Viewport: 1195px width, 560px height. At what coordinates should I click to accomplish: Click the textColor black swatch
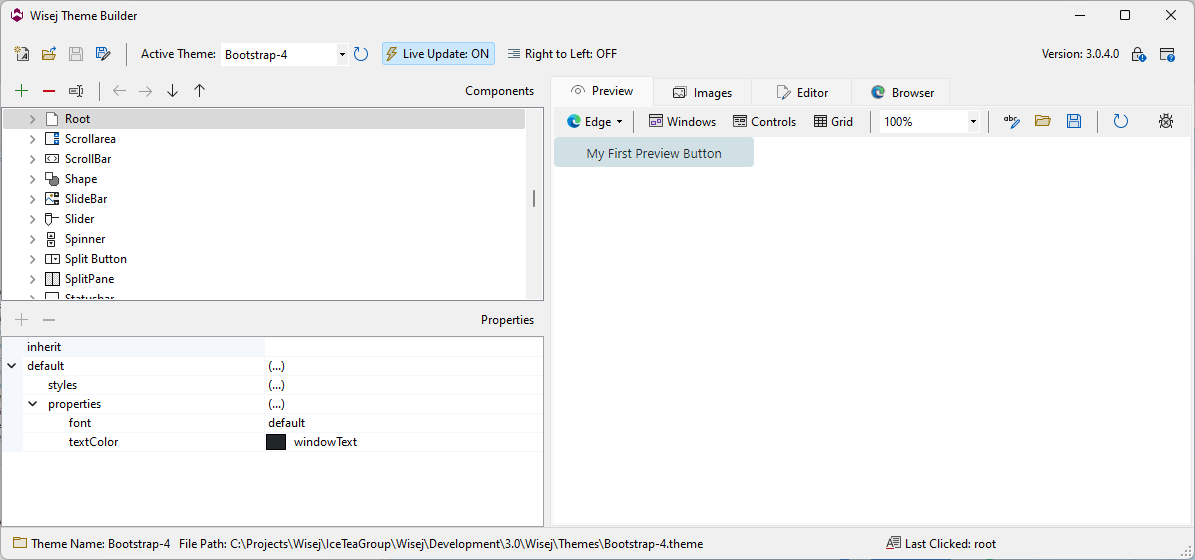coord(276,442)
